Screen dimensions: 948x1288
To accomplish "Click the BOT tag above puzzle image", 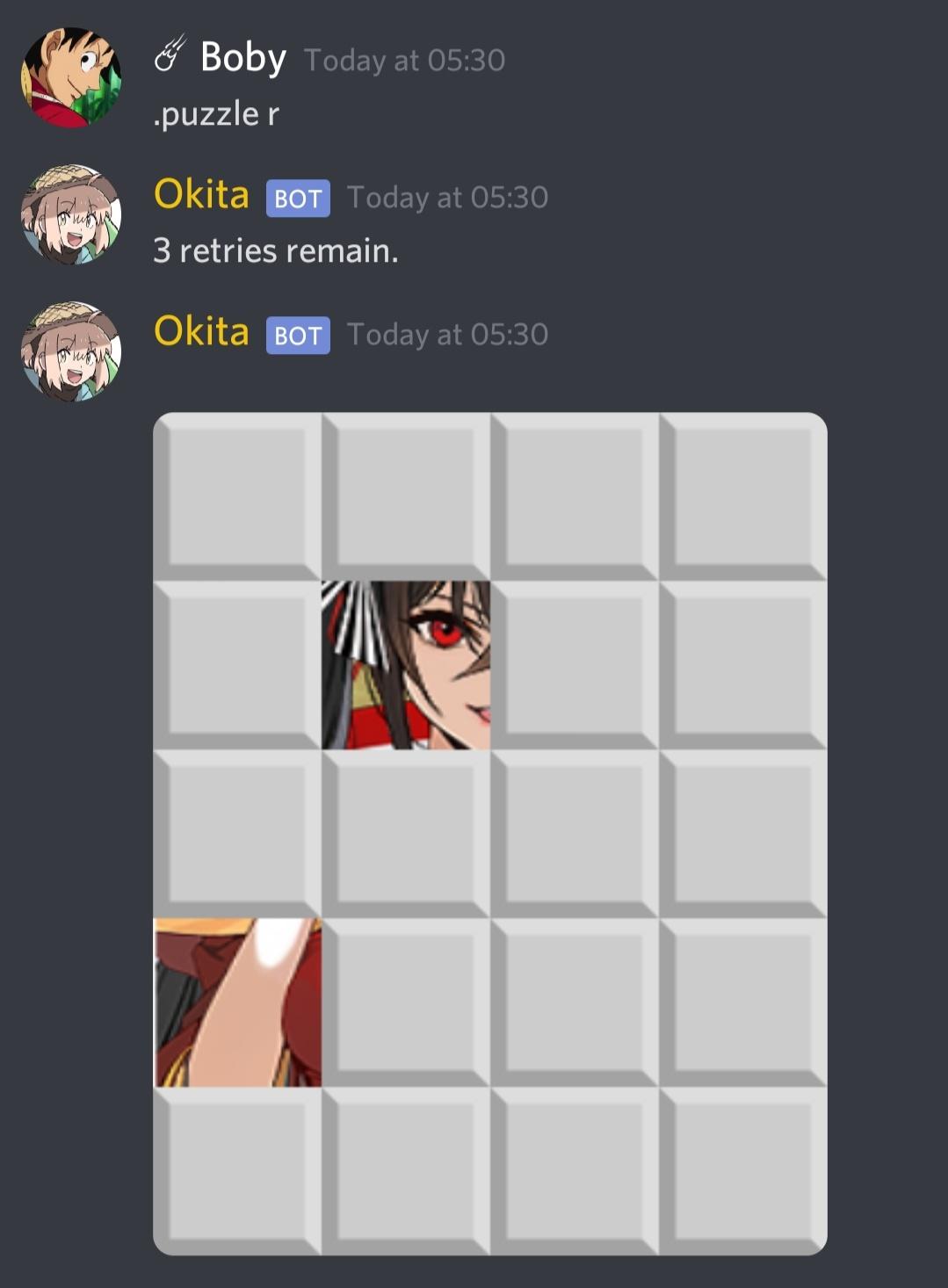I will pos(298,336).
